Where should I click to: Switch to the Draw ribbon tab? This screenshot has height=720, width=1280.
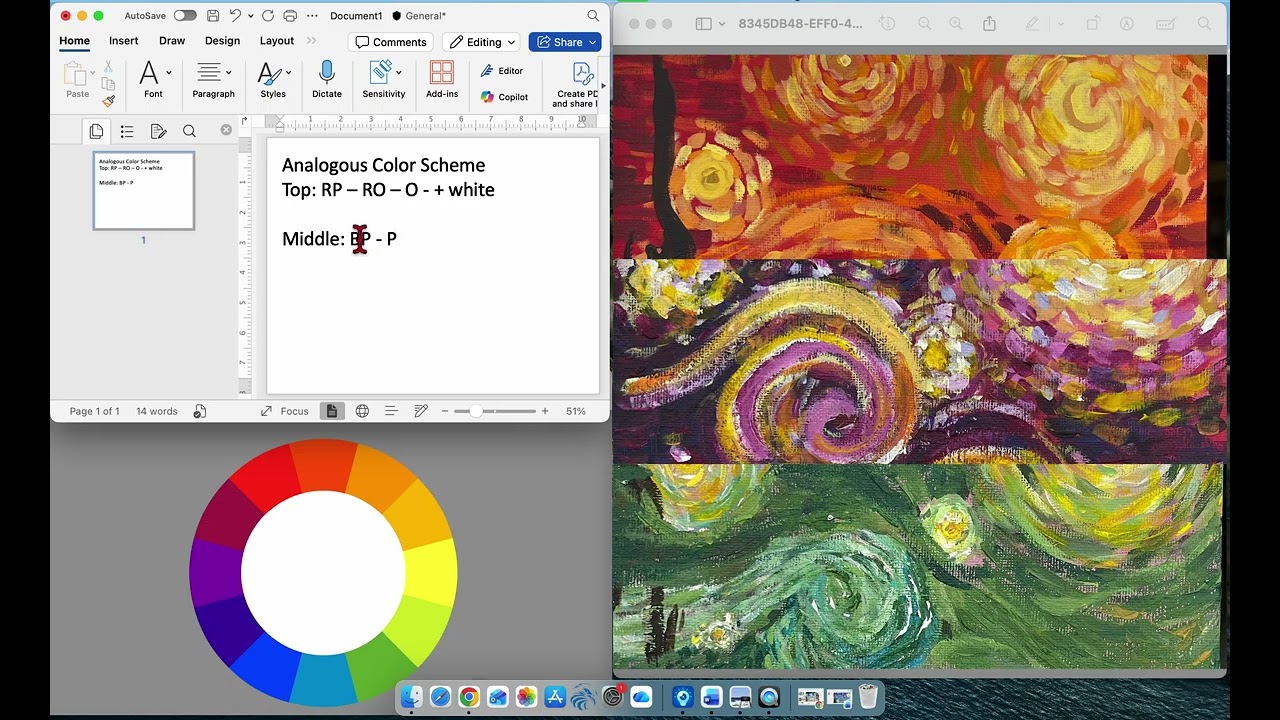point(172,41)
